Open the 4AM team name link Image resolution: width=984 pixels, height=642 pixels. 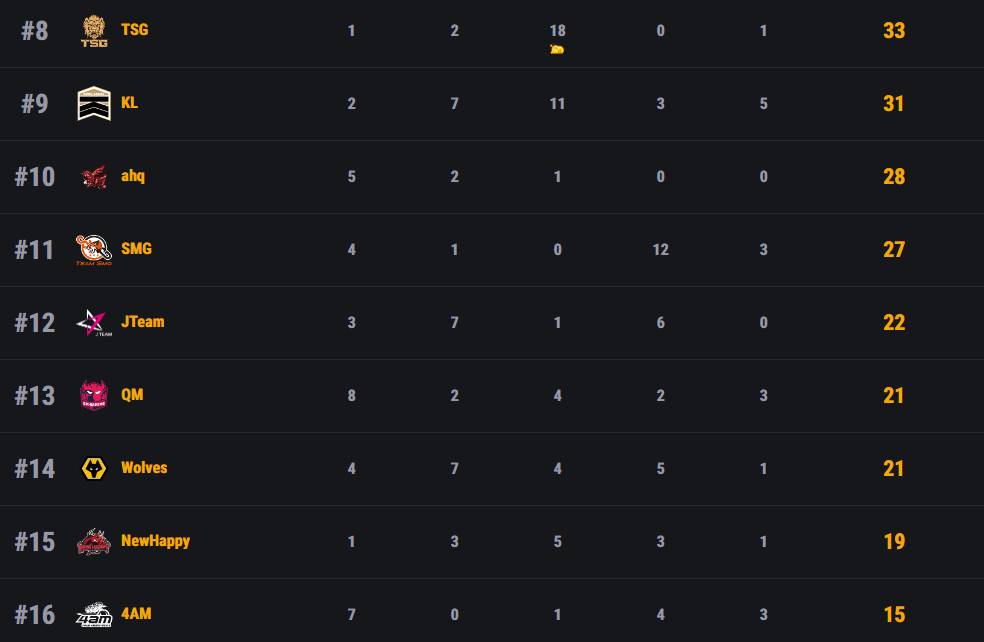(x=136, y=614)
